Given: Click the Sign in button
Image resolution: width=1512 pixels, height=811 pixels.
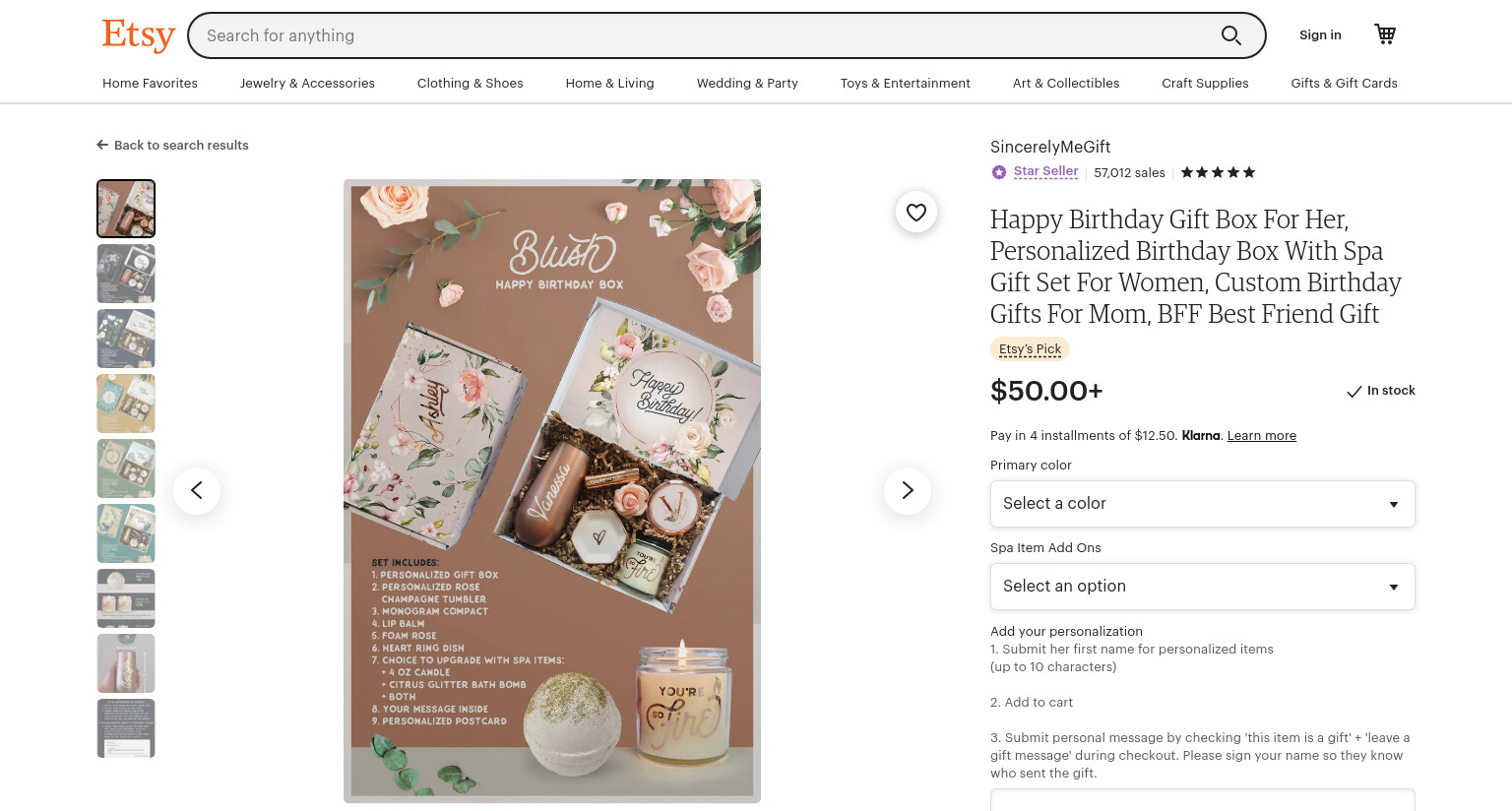Looking at the screenshot, I should (x=1320, y=35).
